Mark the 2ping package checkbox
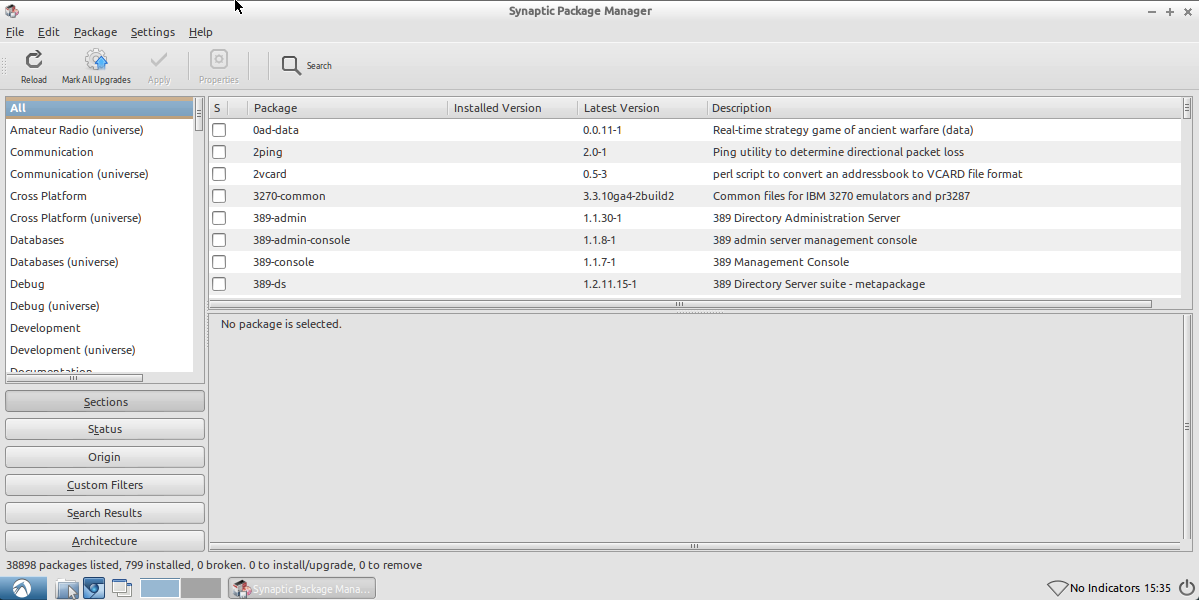The height and width of the screenshot is (600, 1199). pos(218,152)
